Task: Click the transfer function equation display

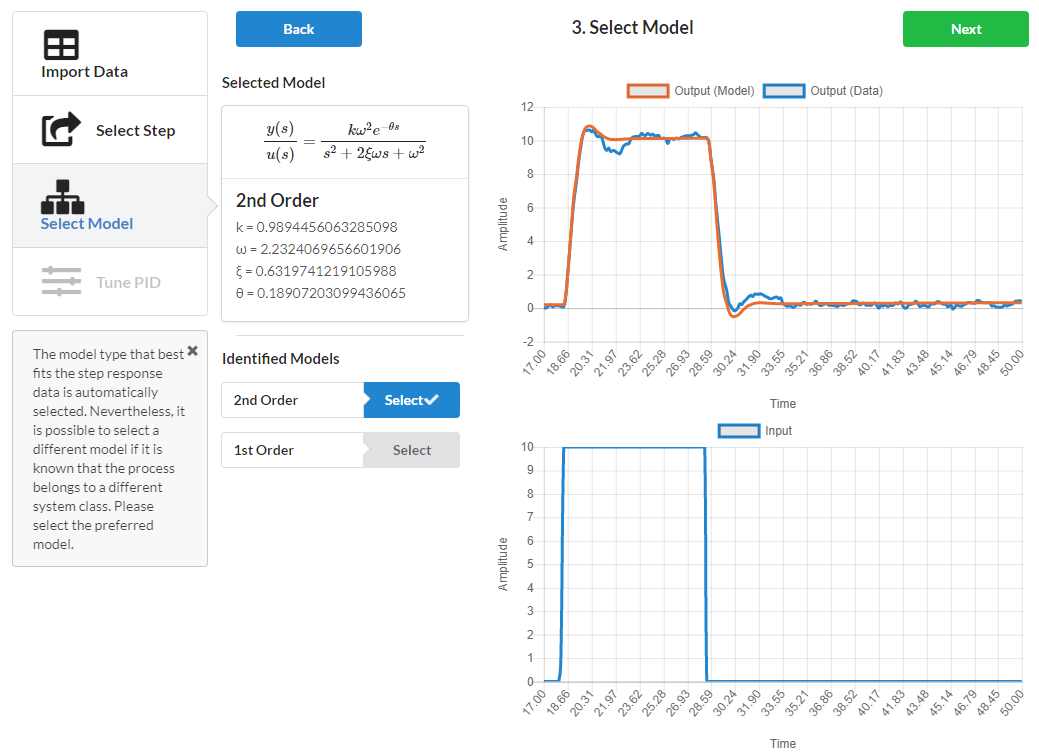Action: click(344, 140)
